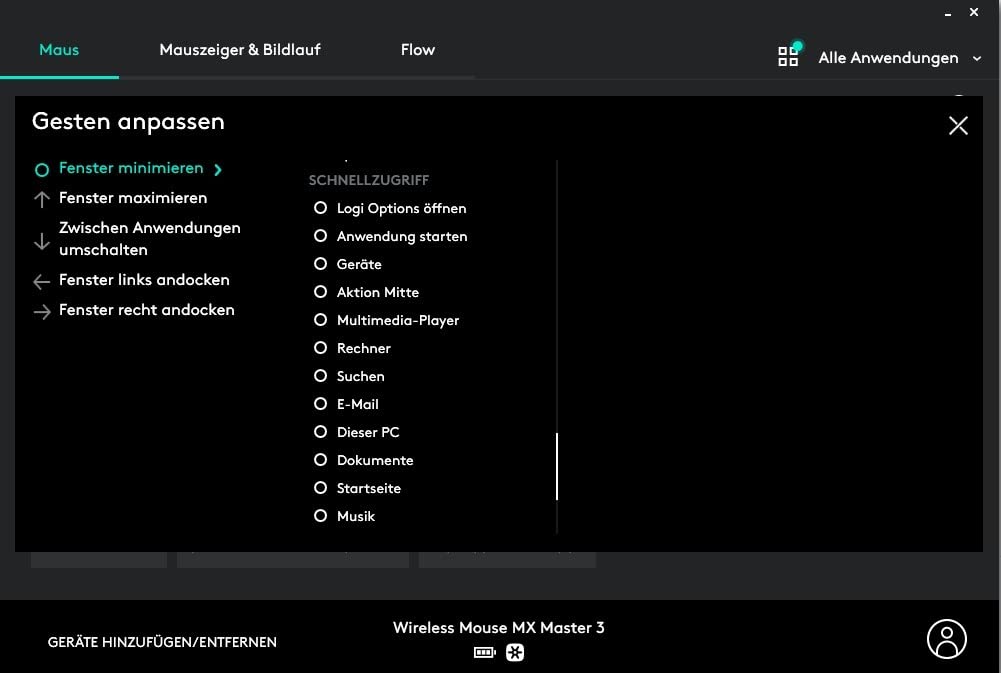Image resolution: width=1001 pixels, height=673 pixels.
Task: Minimize the Logitech Options window
Action: [x=948, y=13]
